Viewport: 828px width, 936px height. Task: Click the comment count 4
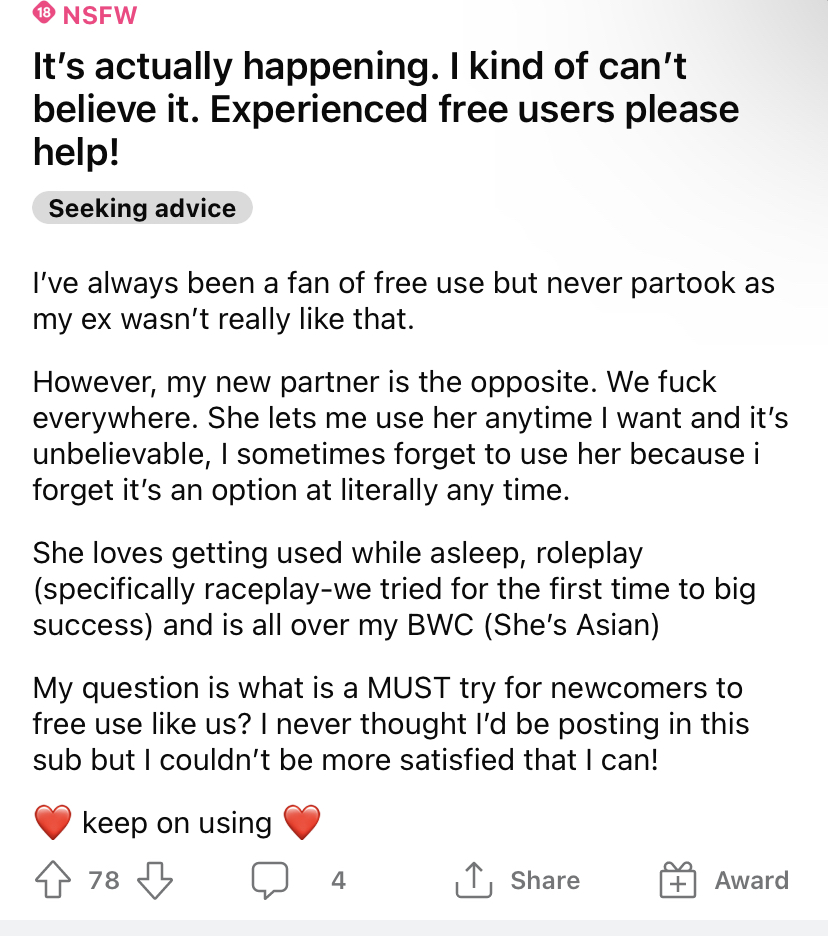pos(338,880)
